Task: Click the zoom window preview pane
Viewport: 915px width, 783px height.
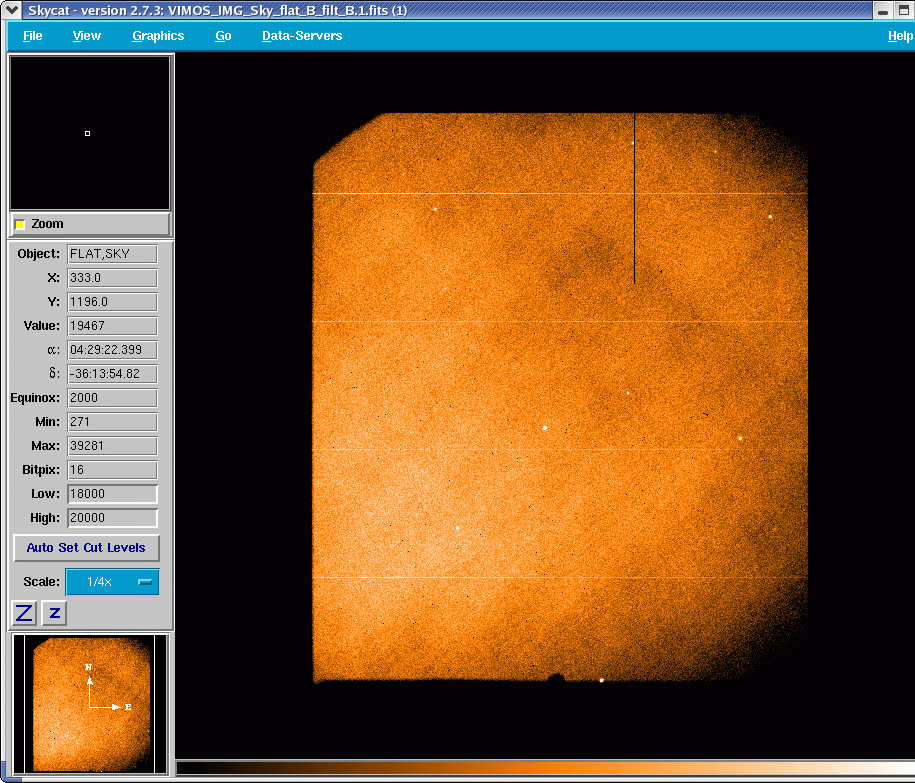Action: pos(90,133)
